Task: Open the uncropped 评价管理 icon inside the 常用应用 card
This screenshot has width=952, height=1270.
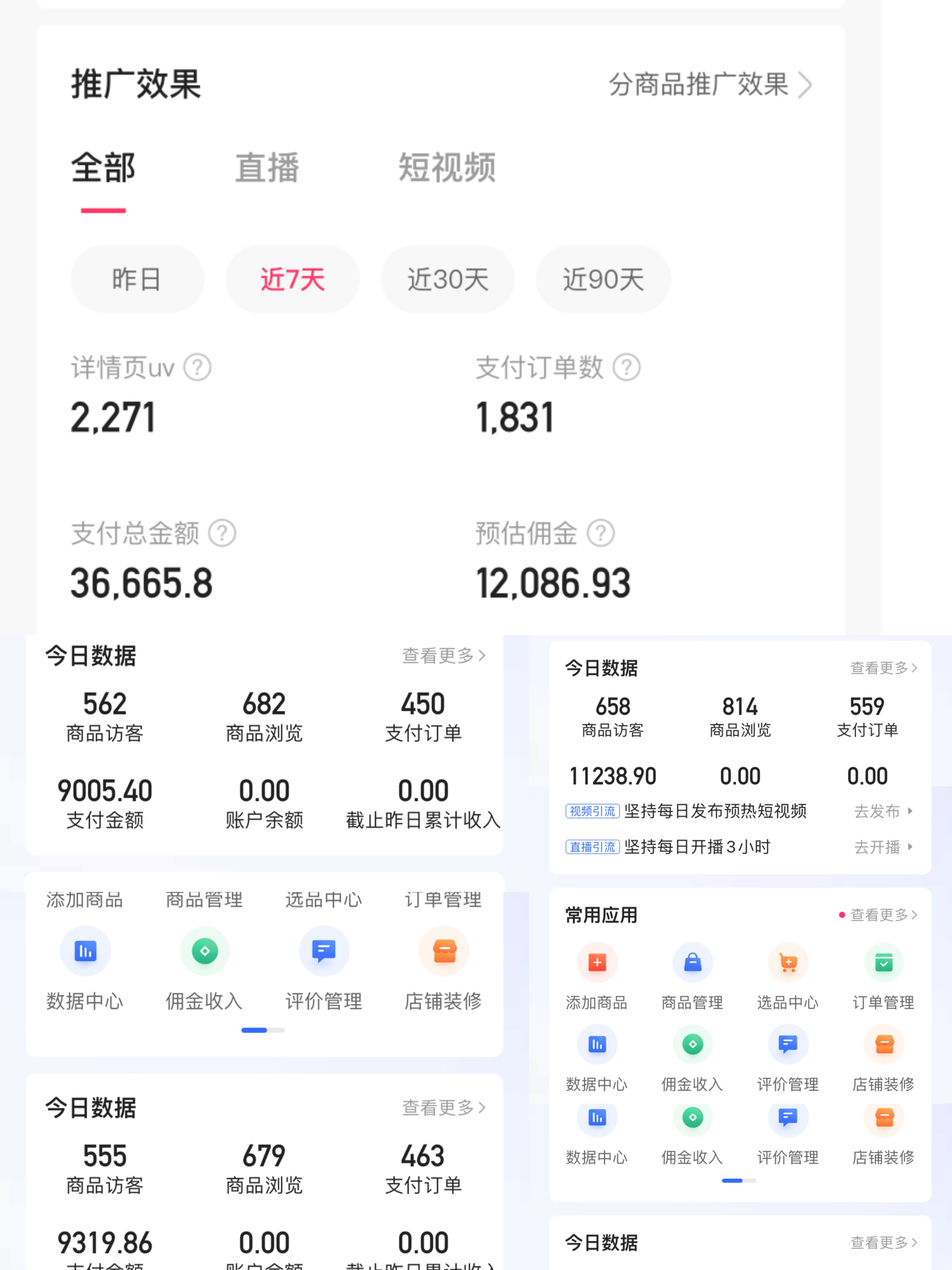Action: click(x=788, y=1044)
